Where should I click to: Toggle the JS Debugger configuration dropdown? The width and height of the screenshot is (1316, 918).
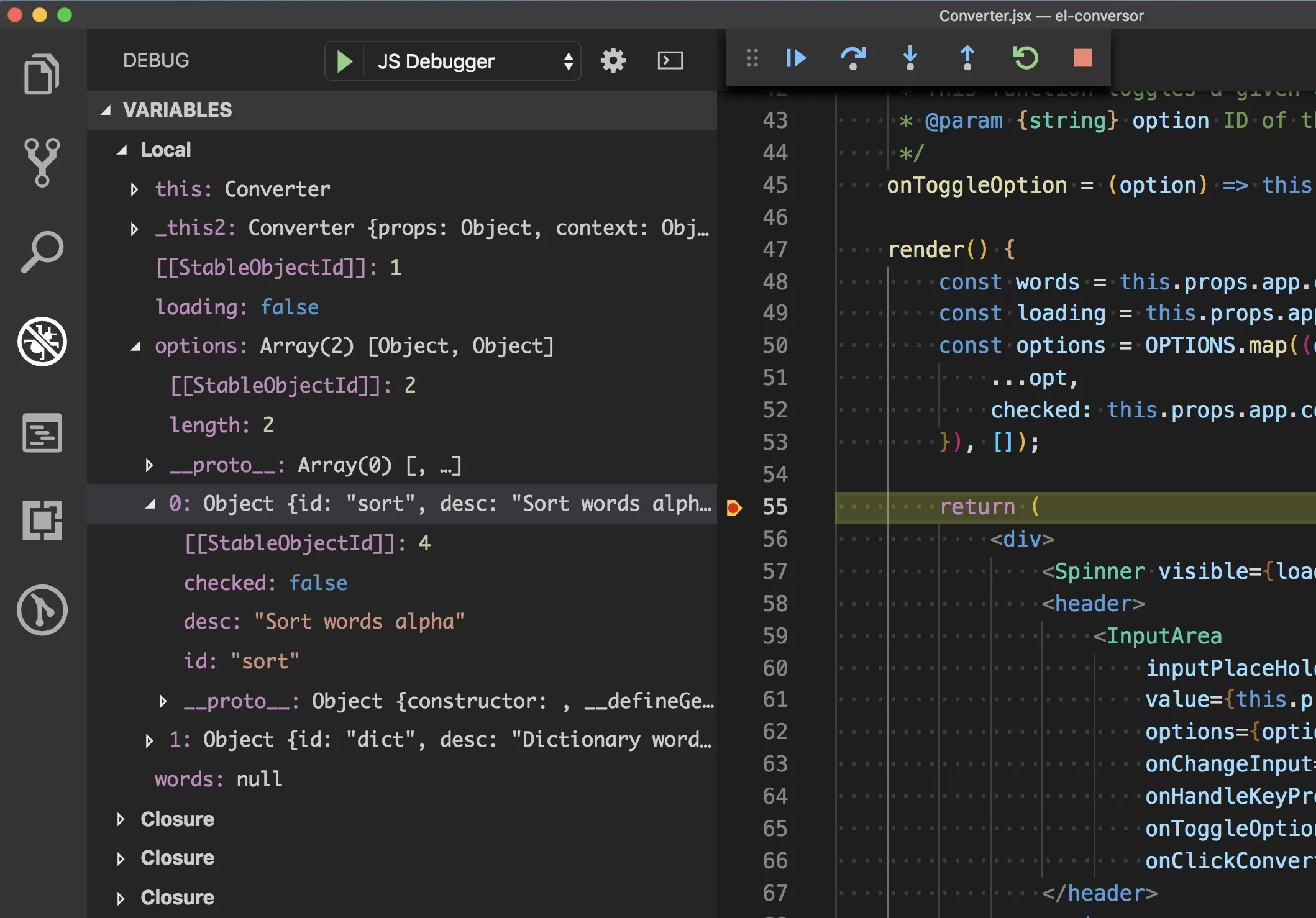tap(568, 62)
